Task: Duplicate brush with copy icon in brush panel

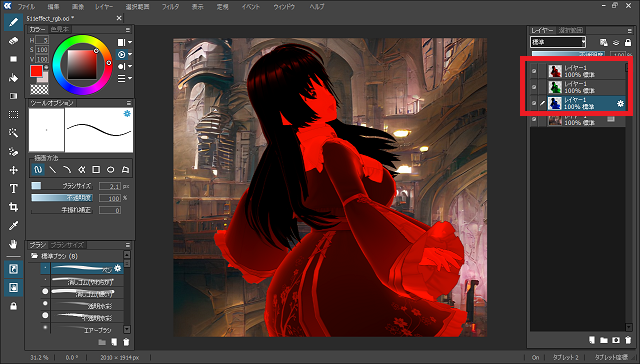Action: [x=114, y=342]
